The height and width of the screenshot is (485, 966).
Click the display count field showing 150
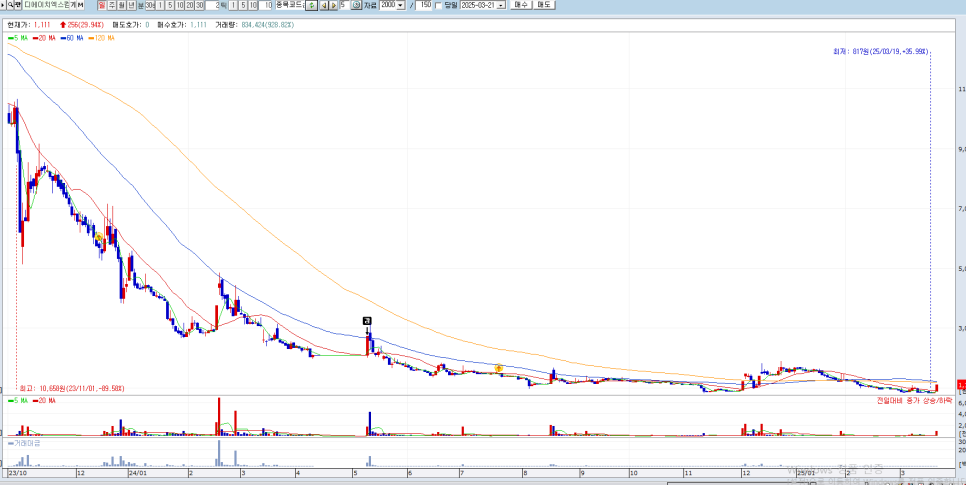(x=423, y=5)
